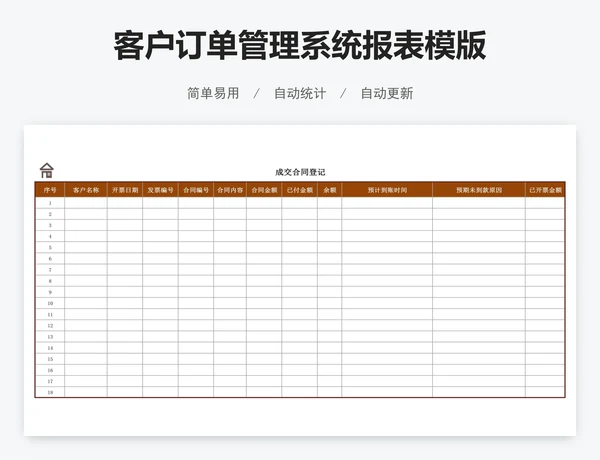Image resolution: width=600 pixels, height=460 pixels.
Task: Click the 自动统计 subtitle text
Action: [300, 93]
